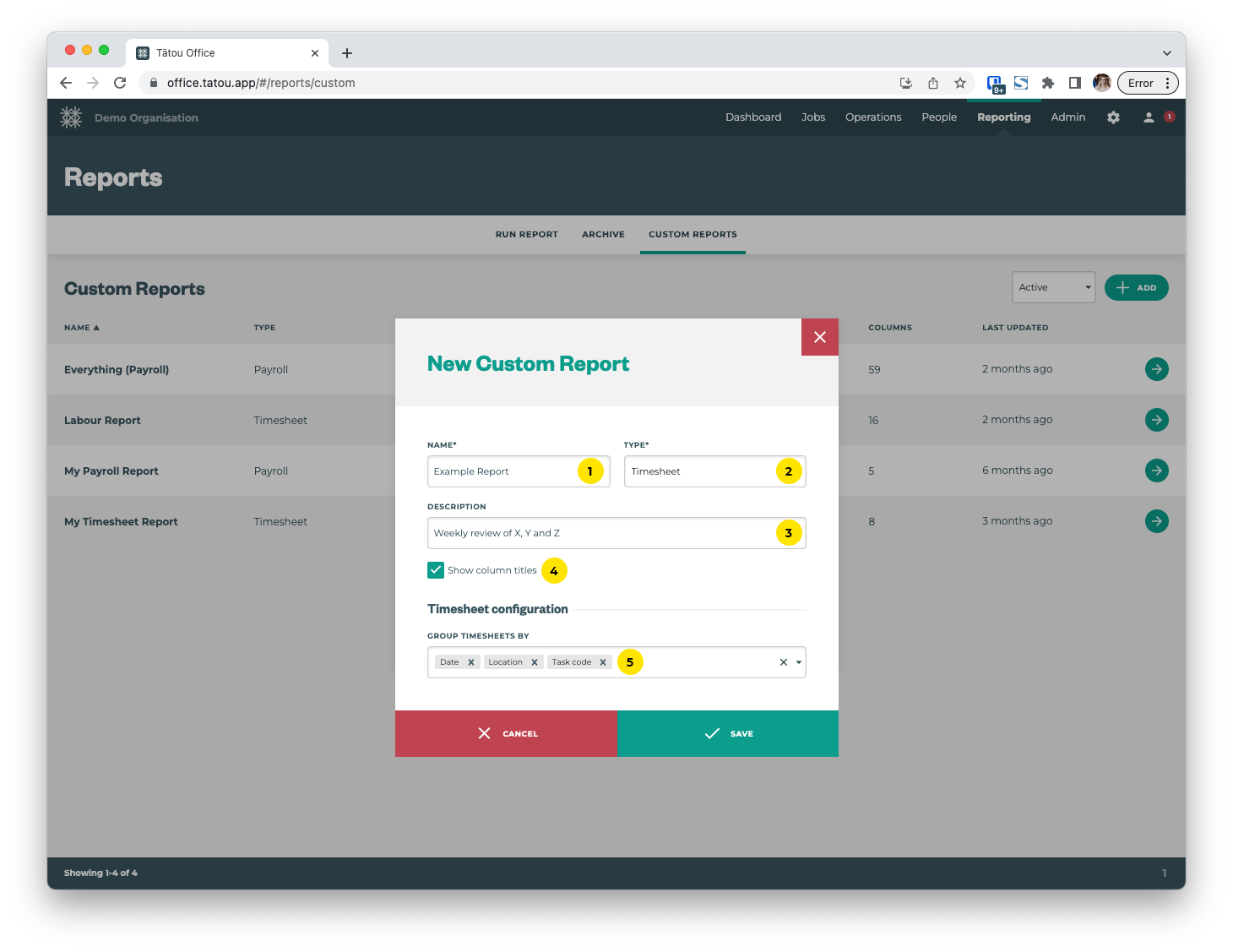Open the Active filter dropdown
This screenshot has height=952, width=1233.
pos(1053,287)
